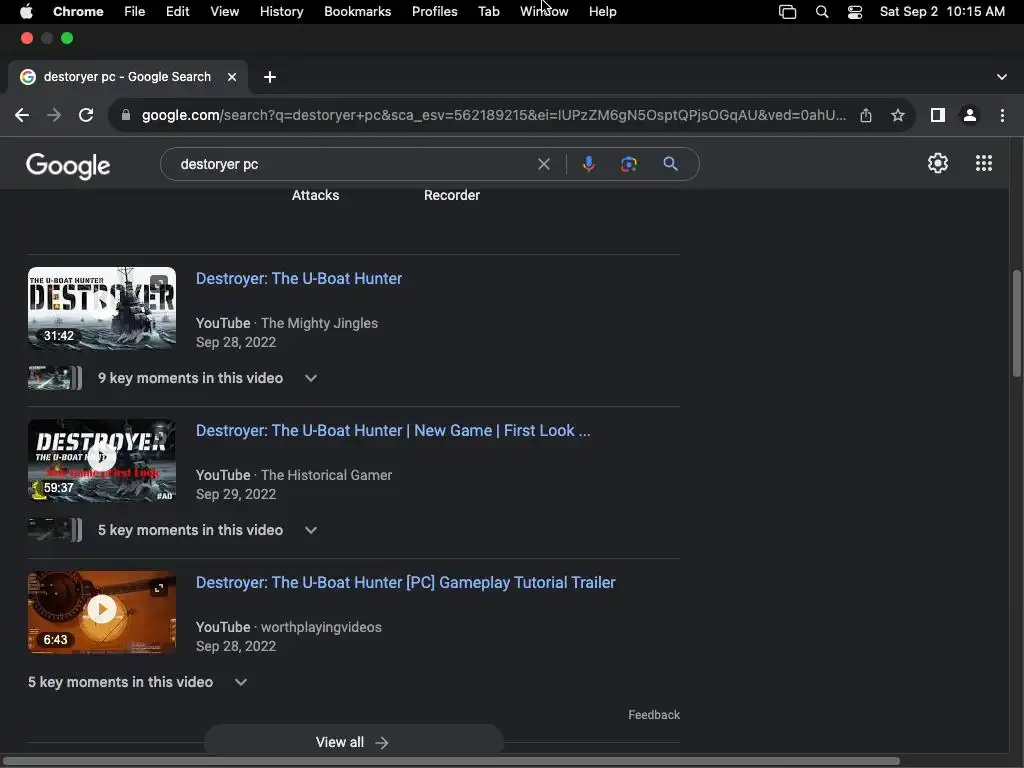Expand 9 key moments in this video
The width and height of the screenshot is (1024, 768).
pyautogui.click(x=311, y=378)
